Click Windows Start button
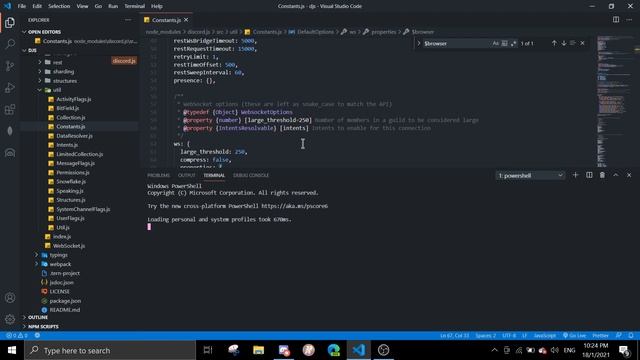 [12, 350]
